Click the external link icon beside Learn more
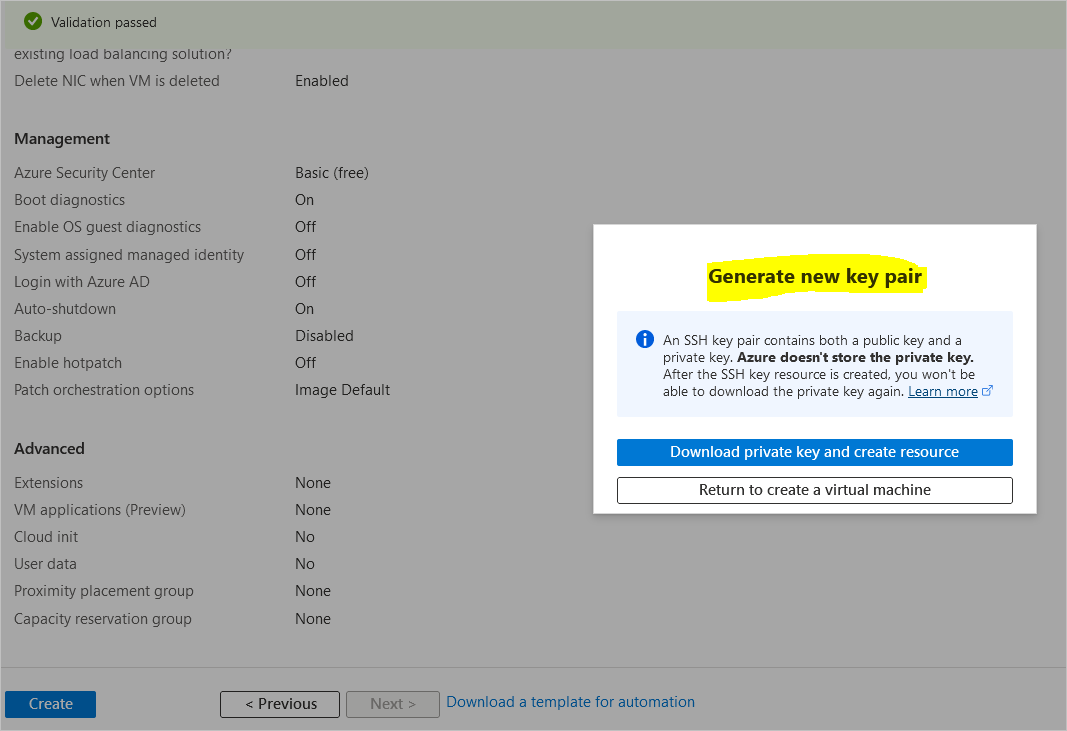This screenshot has height=731, width=1067. click(987, 391)
